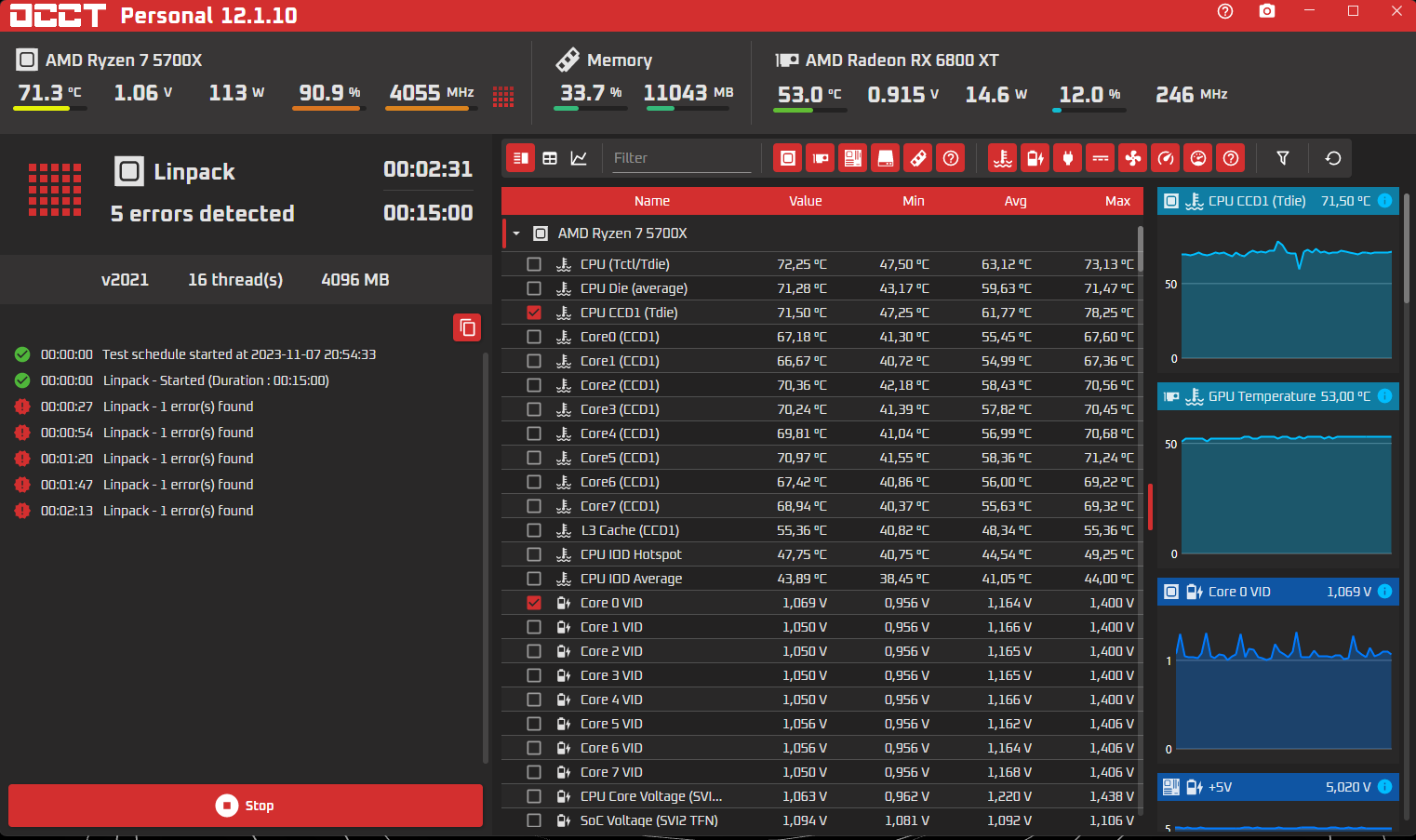Check the Core 7 VID checkbox
The image size is (1416, 840).
(x=534, y=772)
